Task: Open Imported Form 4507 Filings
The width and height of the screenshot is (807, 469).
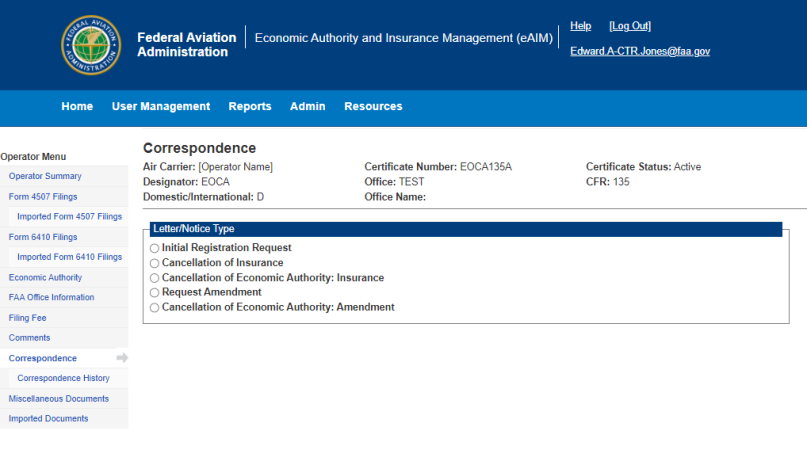Action: pos(69,217)
